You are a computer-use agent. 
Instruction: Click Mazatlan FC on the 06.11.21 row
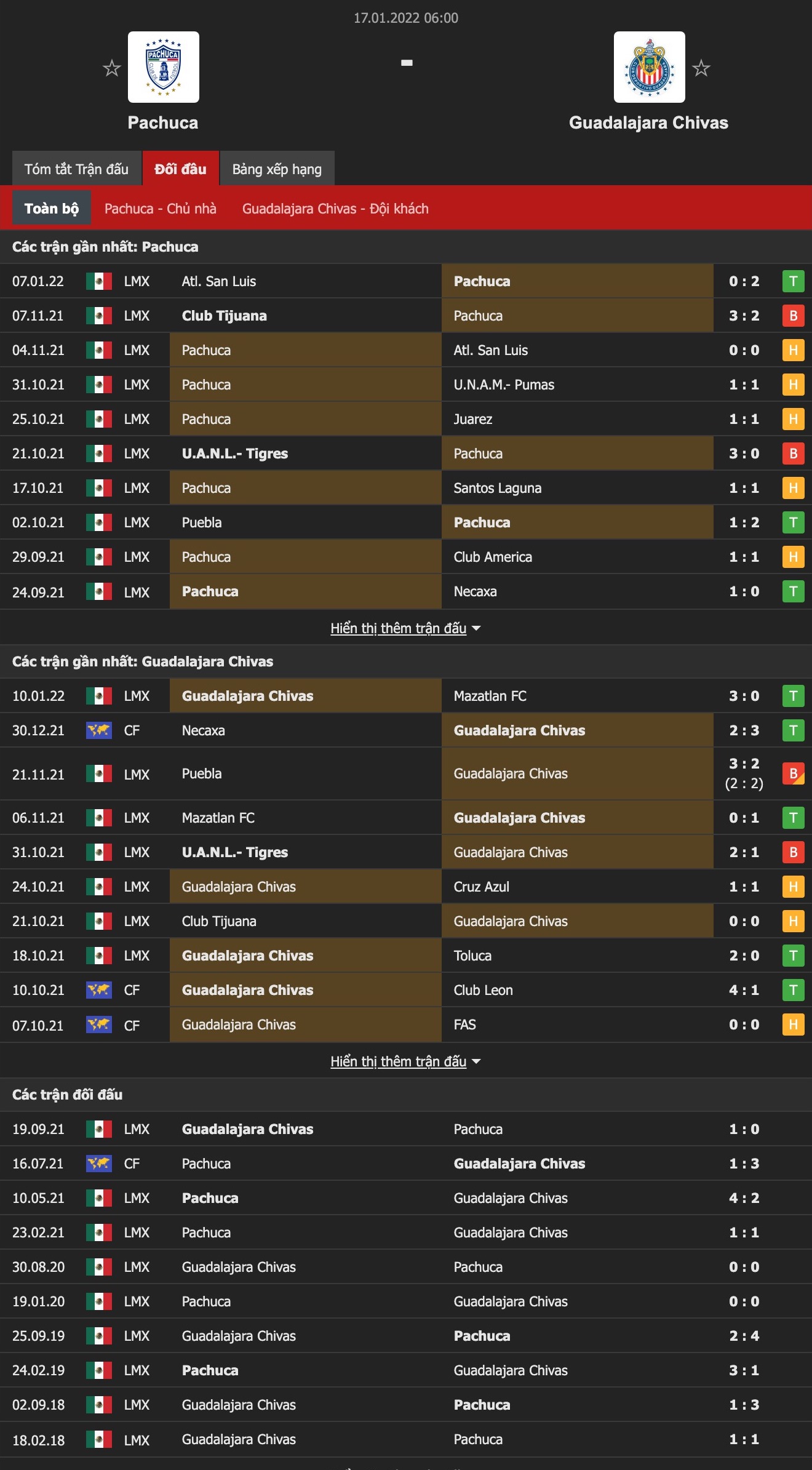pos(218,818)
